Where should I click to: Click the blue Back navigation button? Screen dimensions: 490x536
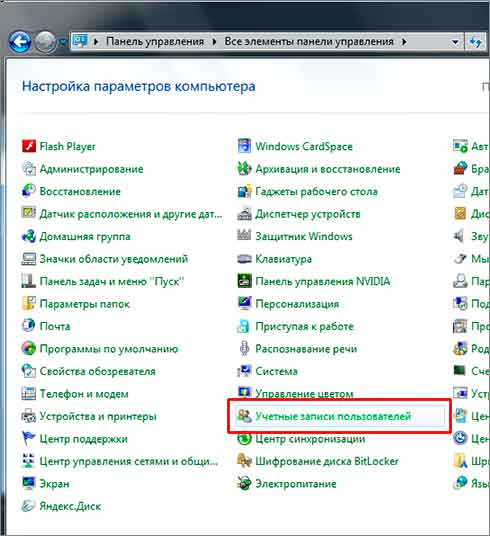click(20, 42)
